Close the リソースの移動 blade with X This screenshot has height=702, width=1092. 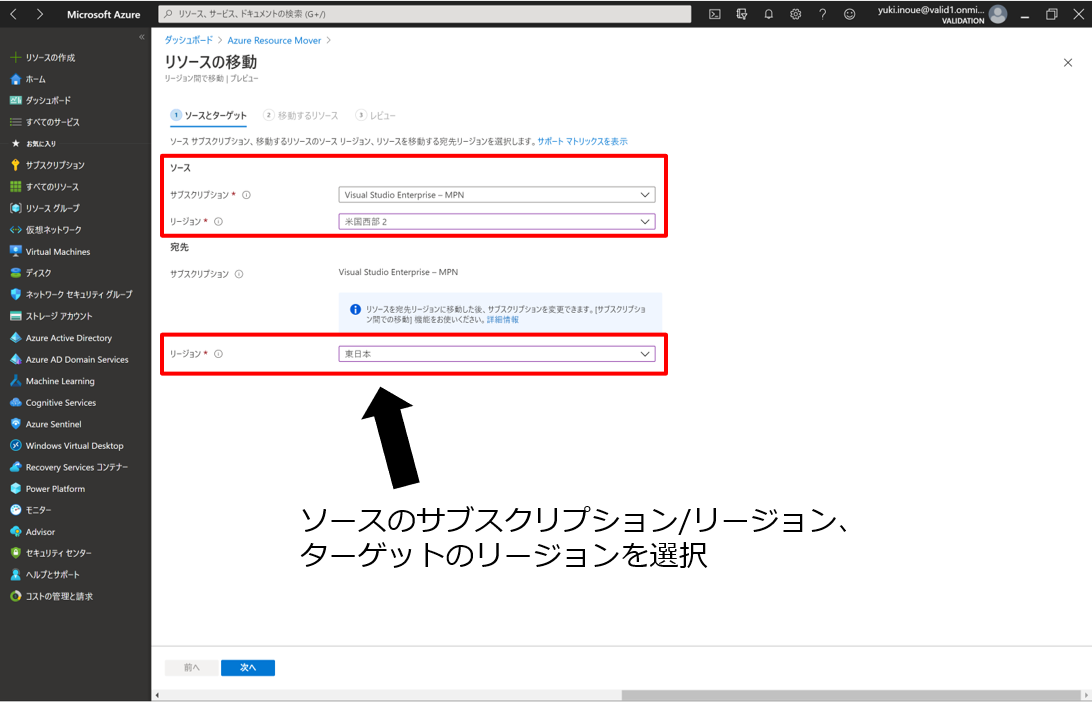(x=1068, y=63)
